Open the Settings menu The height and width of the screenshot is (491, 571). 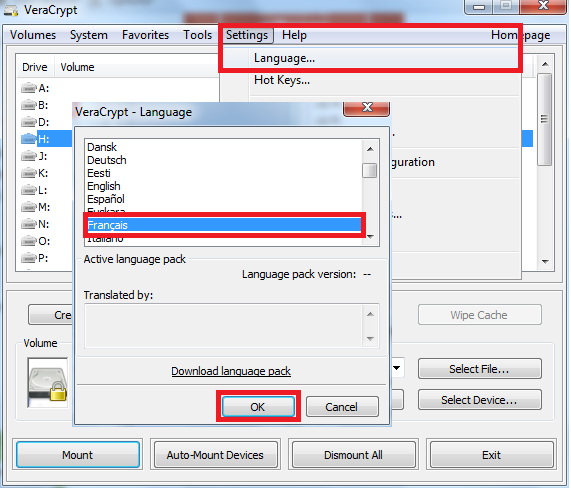click(x=247, y=35)
